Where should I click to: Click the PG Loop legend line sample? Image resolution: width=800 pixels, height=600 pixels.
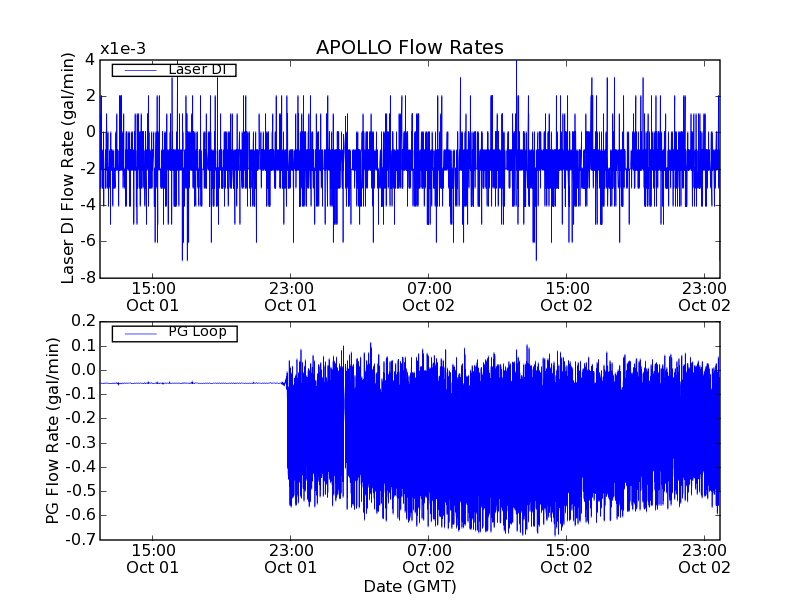point(140,334)
